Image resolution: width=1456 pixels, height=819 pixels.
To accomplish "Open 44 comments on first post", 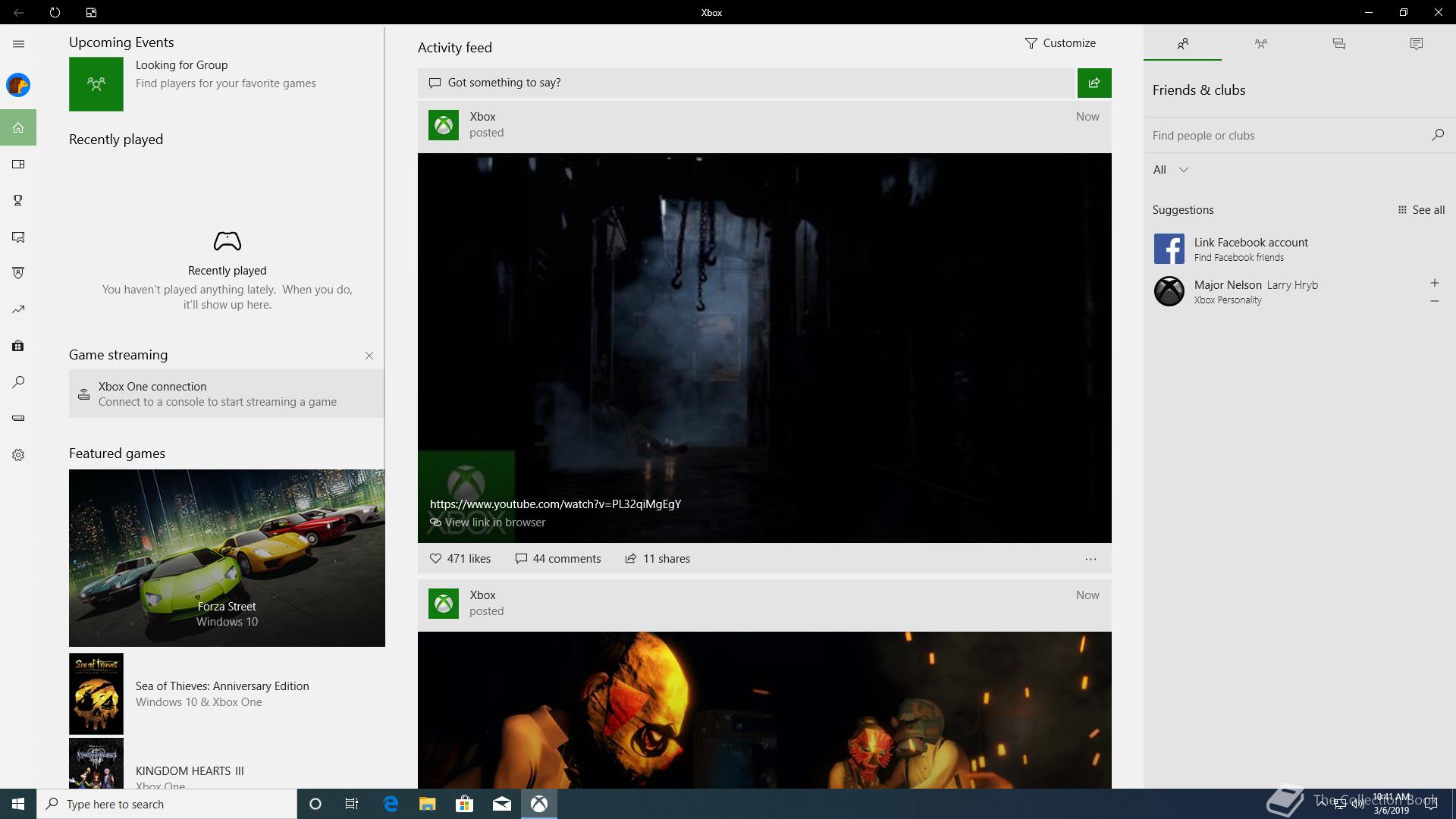I will pos(558,559).
